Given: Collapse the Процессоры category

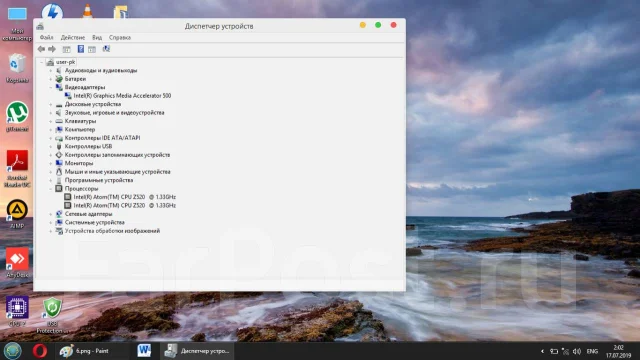Looking at the screenshot, I should click(51, 189).
